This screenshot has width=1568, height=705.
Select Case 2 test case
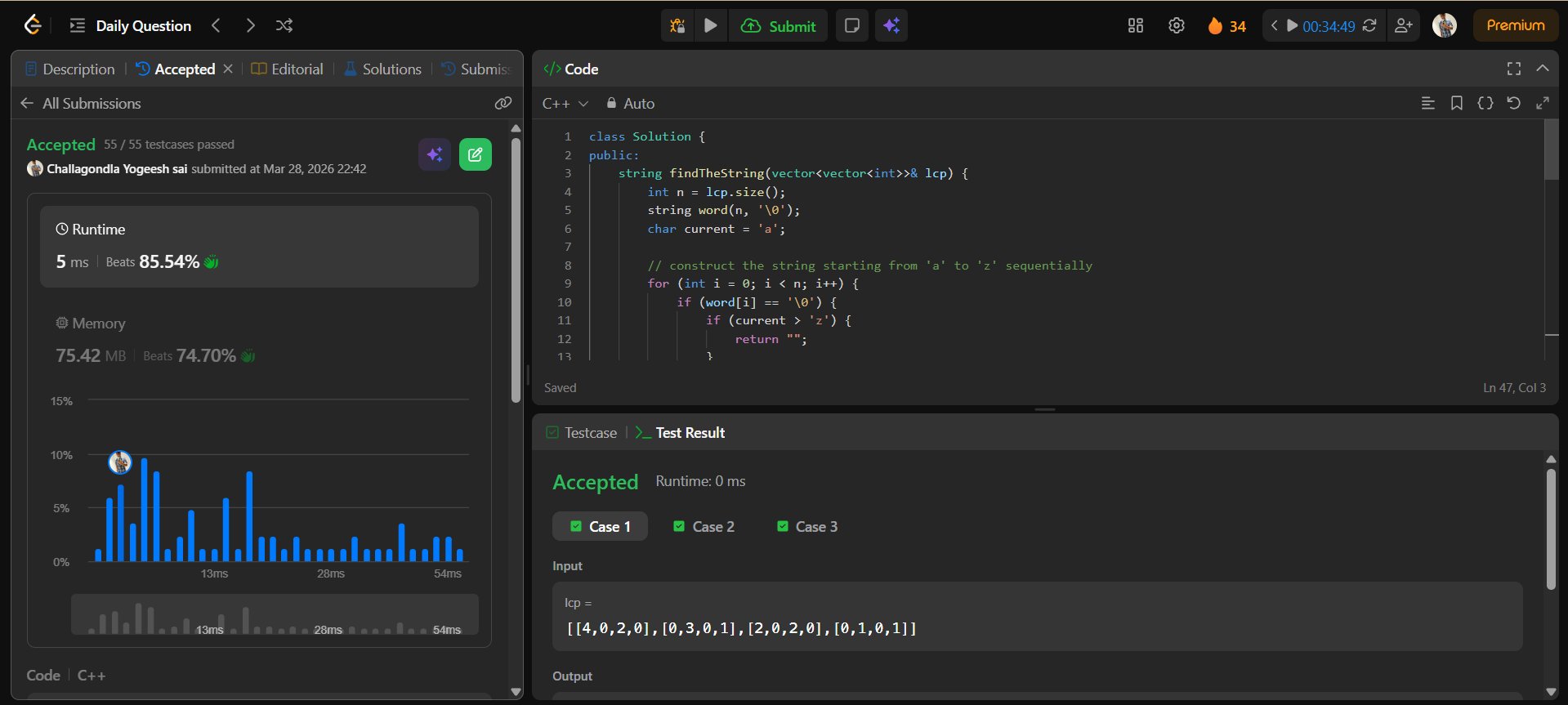704,527
